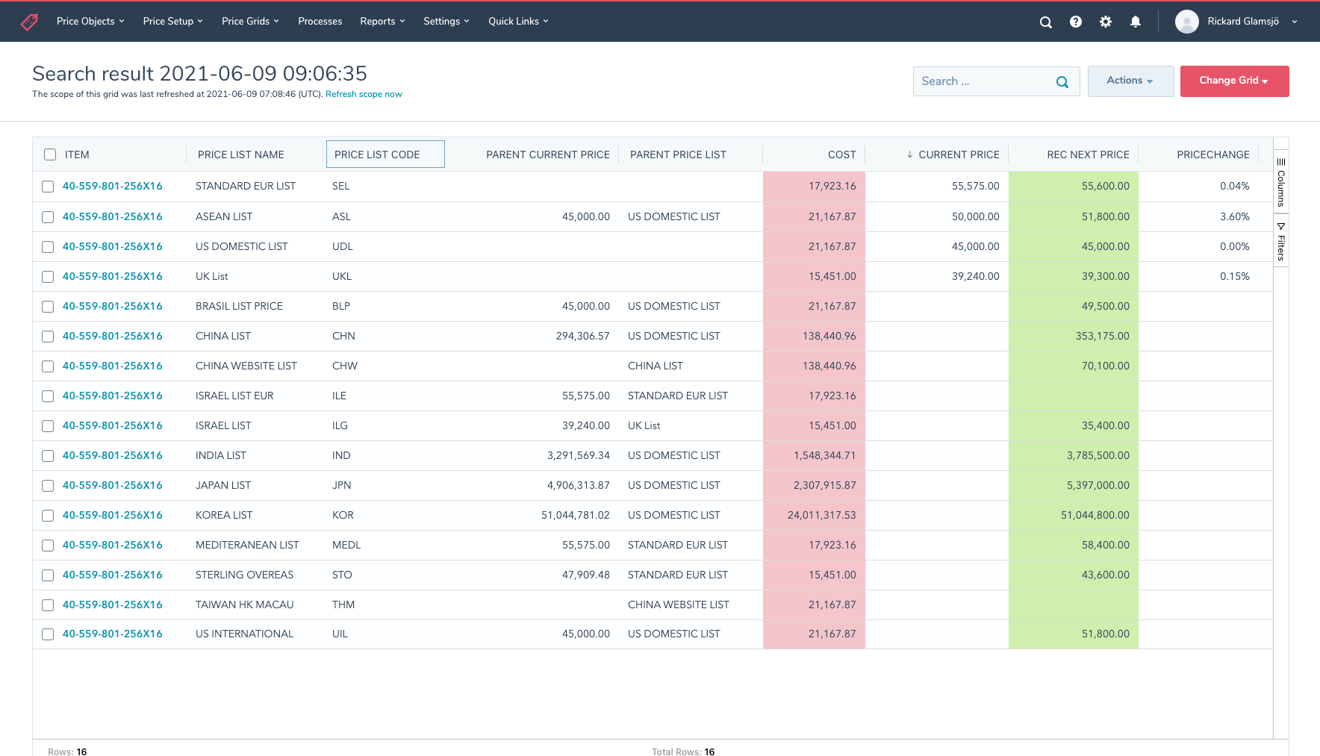The height and width of the screenshot is (756, 1320).
Task: Open item link in Sterling Overeas row
Action: coord(112,575)
